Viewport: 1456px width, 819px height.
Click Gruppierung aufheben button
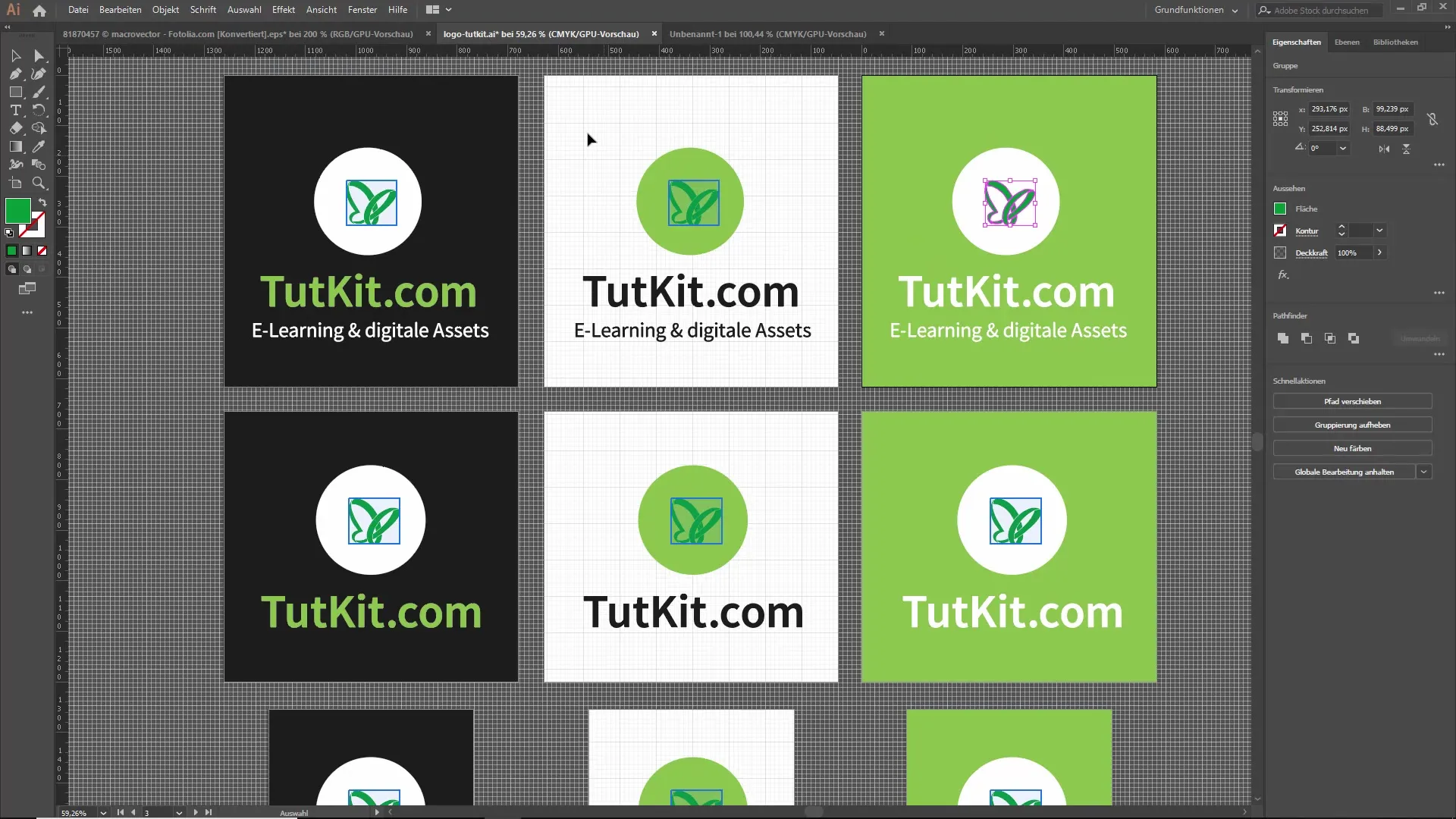(1352, 425)
